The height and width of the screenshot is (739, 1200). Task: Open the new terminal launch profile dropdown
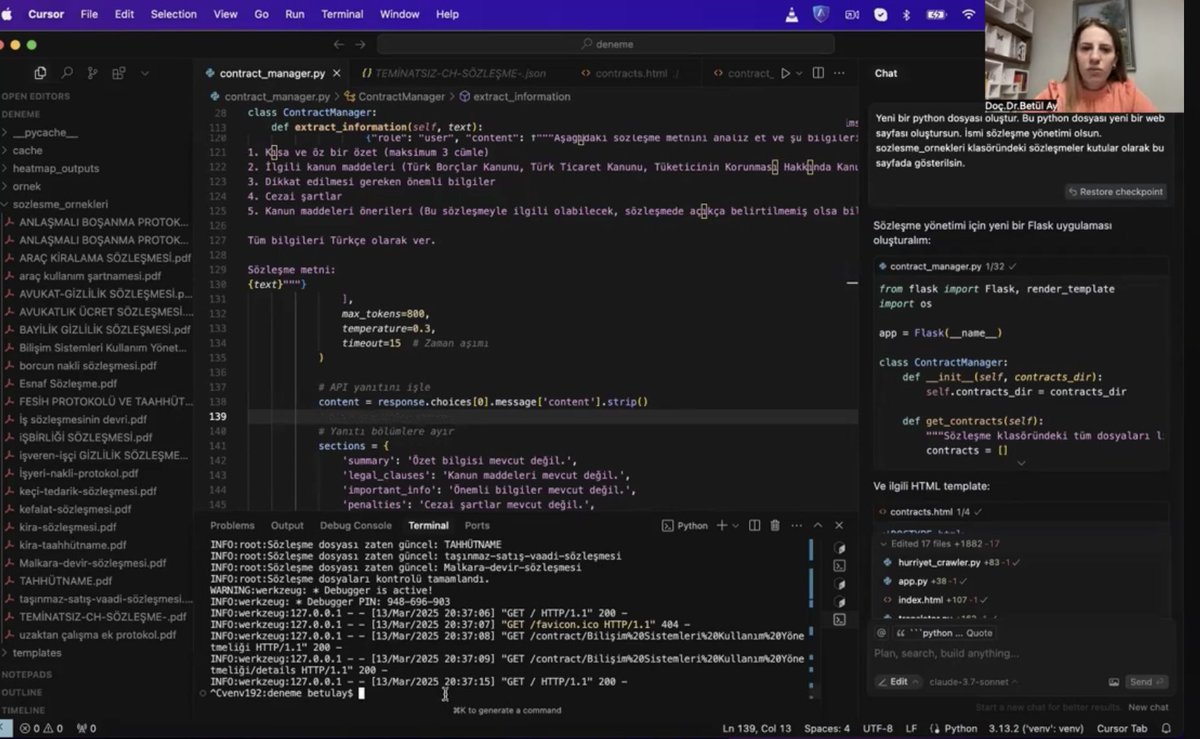pyautogui.click(x=735, y=525)
